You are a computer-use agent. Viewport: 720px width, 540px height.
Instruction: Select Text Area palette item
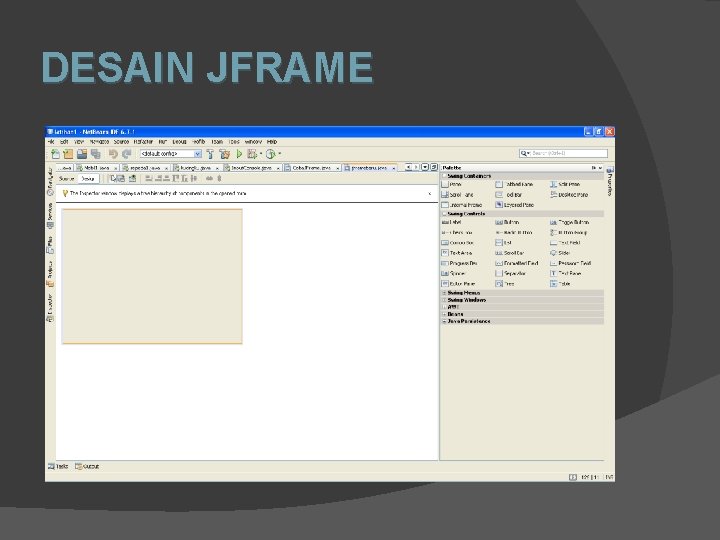click(x=456, y=253)
